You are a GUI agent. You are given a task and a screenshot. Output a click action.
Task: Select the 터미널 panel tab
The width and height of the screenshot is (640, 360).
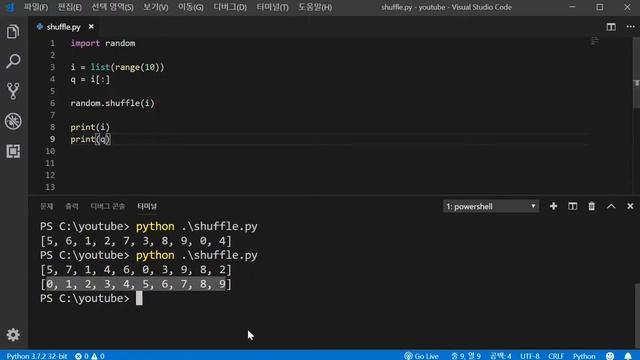pos(147,206)
